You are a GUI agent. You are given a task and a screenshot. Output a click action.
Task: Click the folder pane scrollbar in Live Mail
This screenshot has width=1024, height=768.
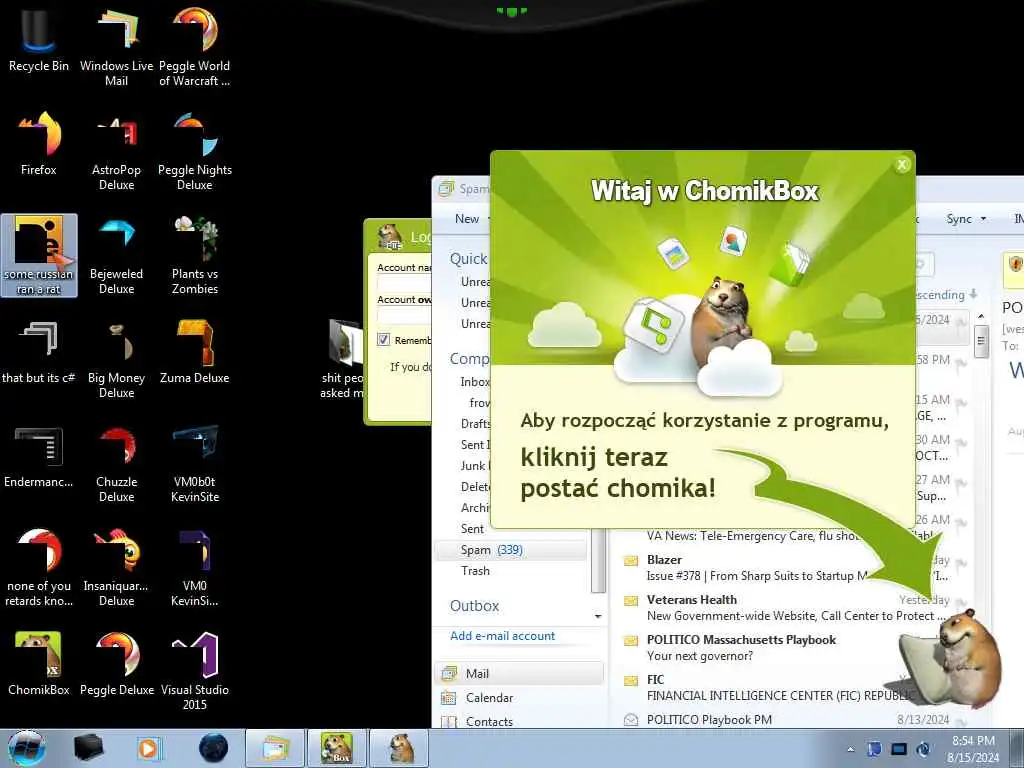coord(598,560)
